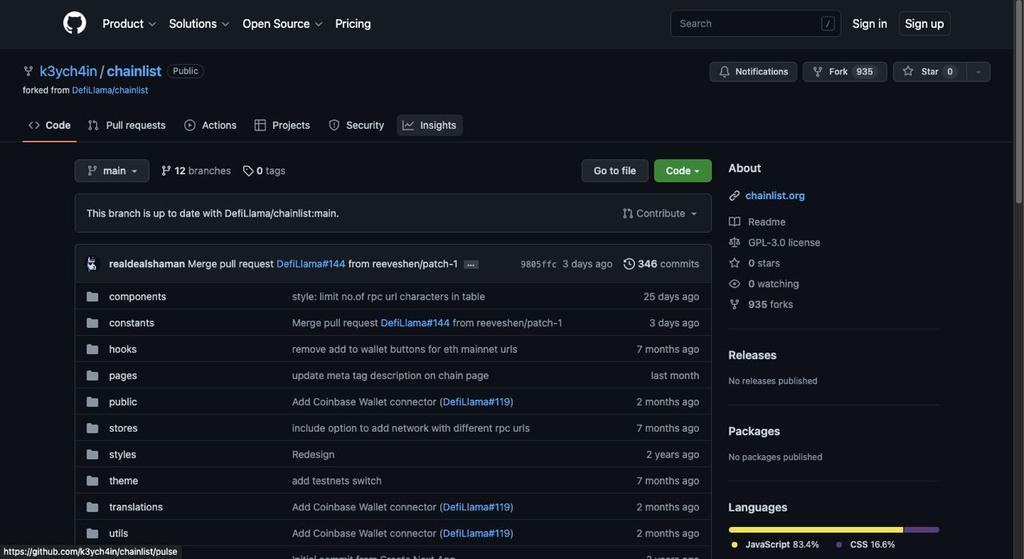Viewport: 1024px width, 559px height.
Task: Click the folder icon for translations
Action: (93, 507)
